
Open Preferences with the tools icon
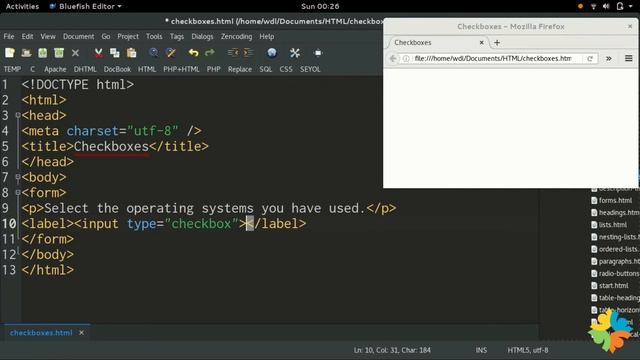(295, 53)
